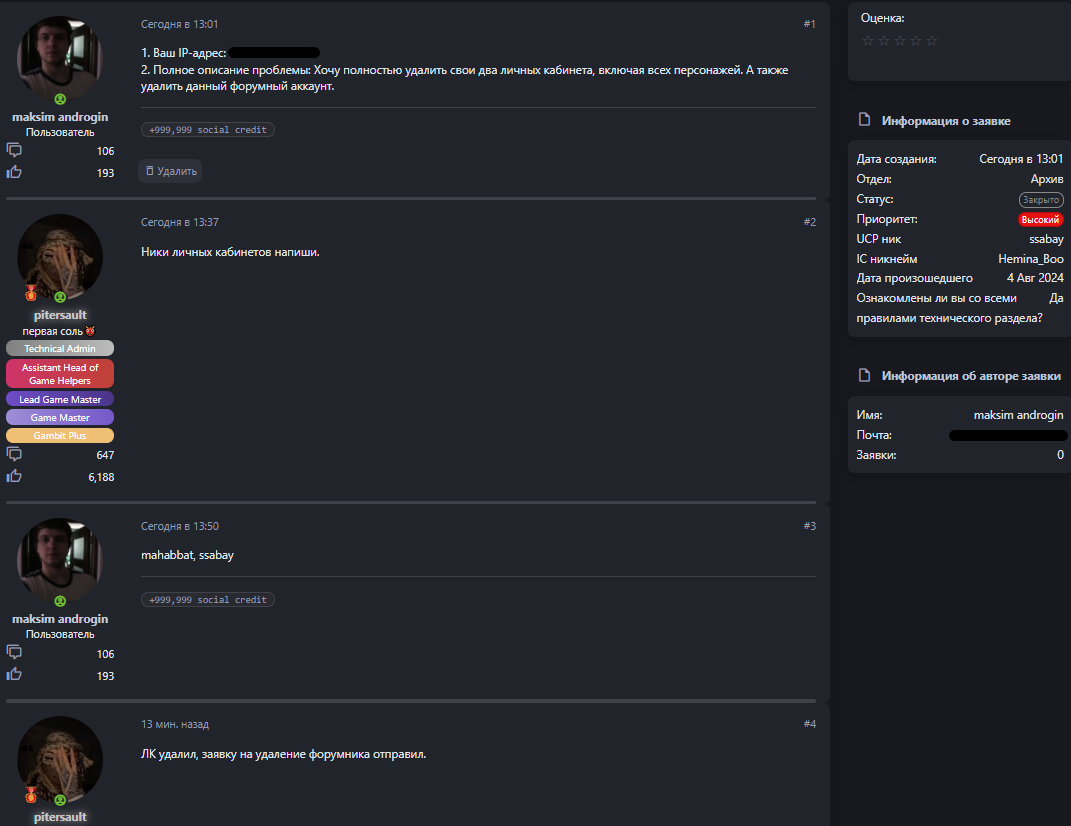Open the pitersault username link in post #2
This screenshot has width=1071, height=826.
(60, 315)
